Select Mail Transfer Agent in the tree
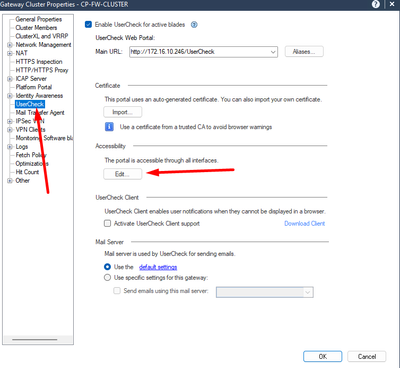The width and height of the screenshot is (400, 368). [x=40, y=113]
